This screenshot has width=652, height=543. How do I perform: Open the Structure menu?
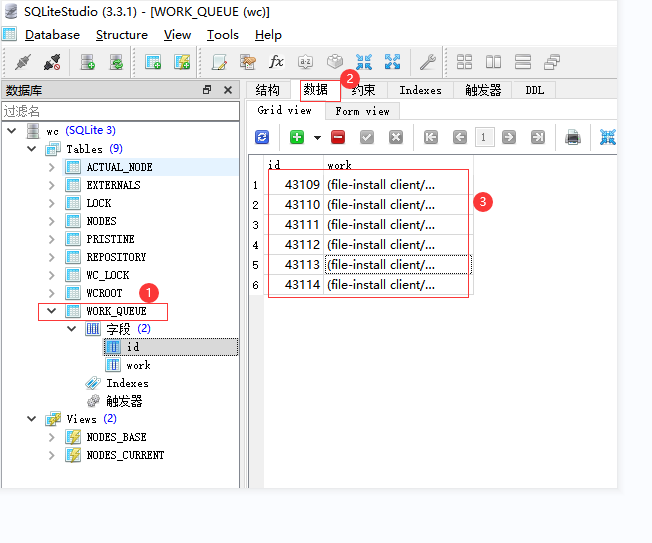(121, 34)
